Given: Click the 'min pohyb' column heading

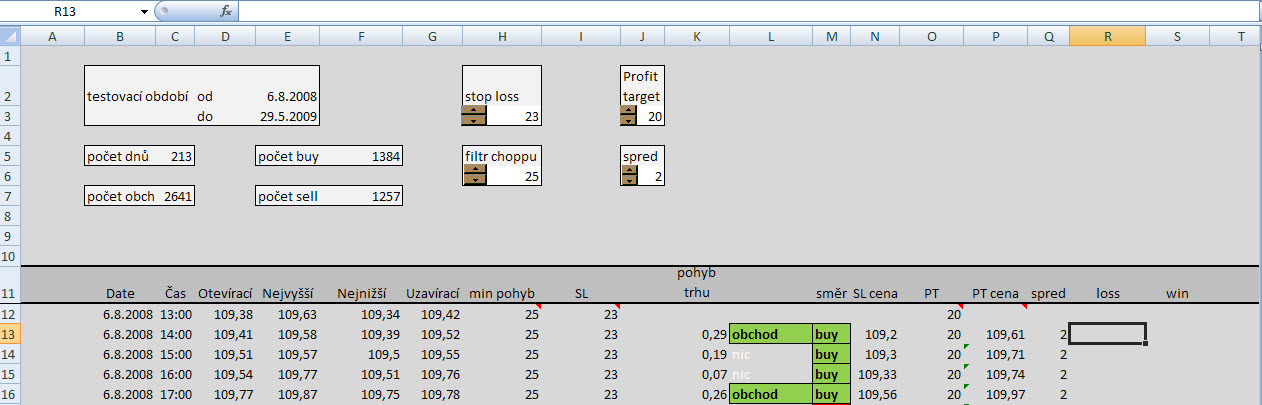Looking at the screenshot, I should point(502,294).
